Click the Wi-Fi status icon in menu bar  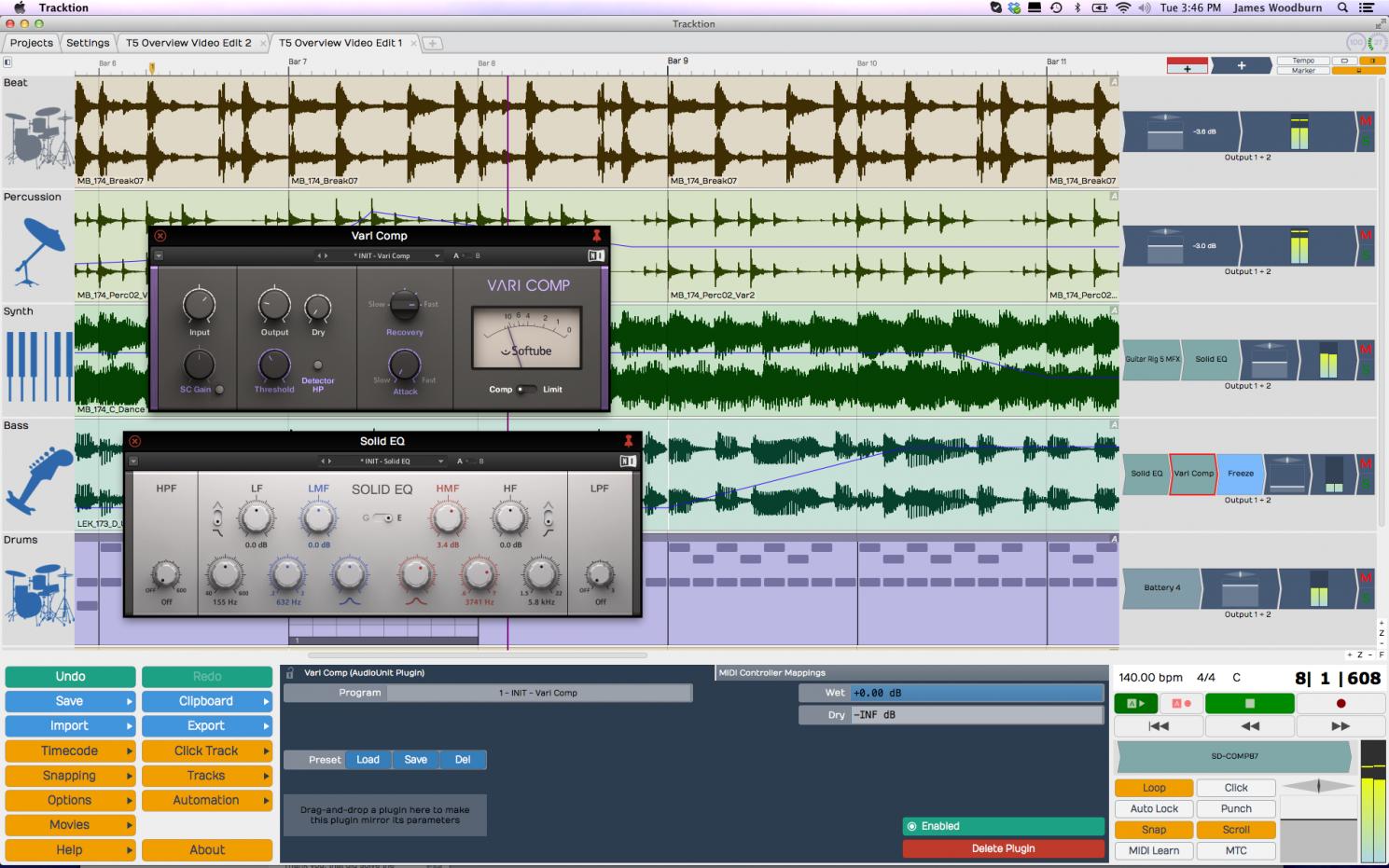1123,7
